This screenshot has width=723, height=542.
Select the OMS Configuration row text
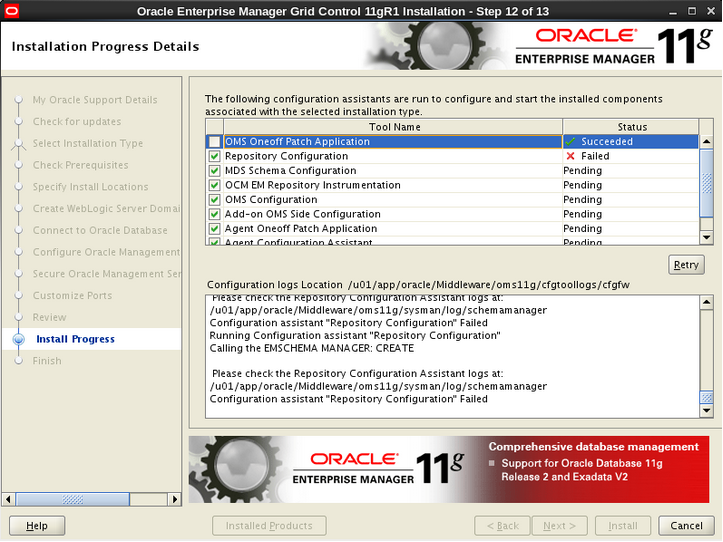[271, 200]
